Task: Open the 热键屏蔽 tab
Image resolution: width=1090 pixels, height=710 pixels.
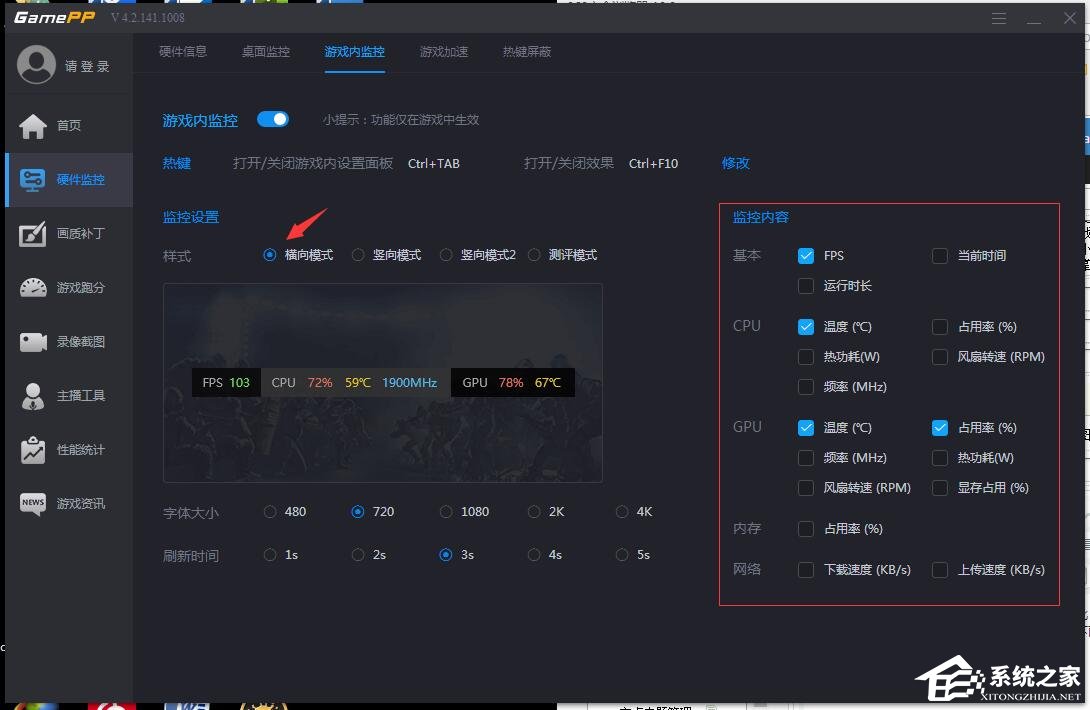Action: point(526,51)
